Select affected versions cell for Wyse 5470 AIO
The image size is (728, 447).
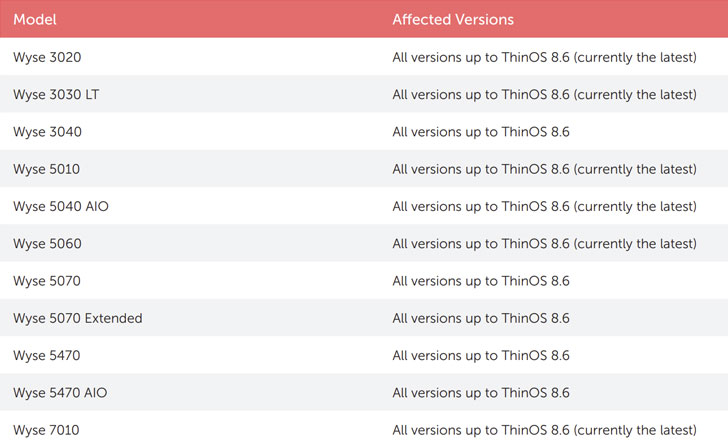tap(481, 393)
